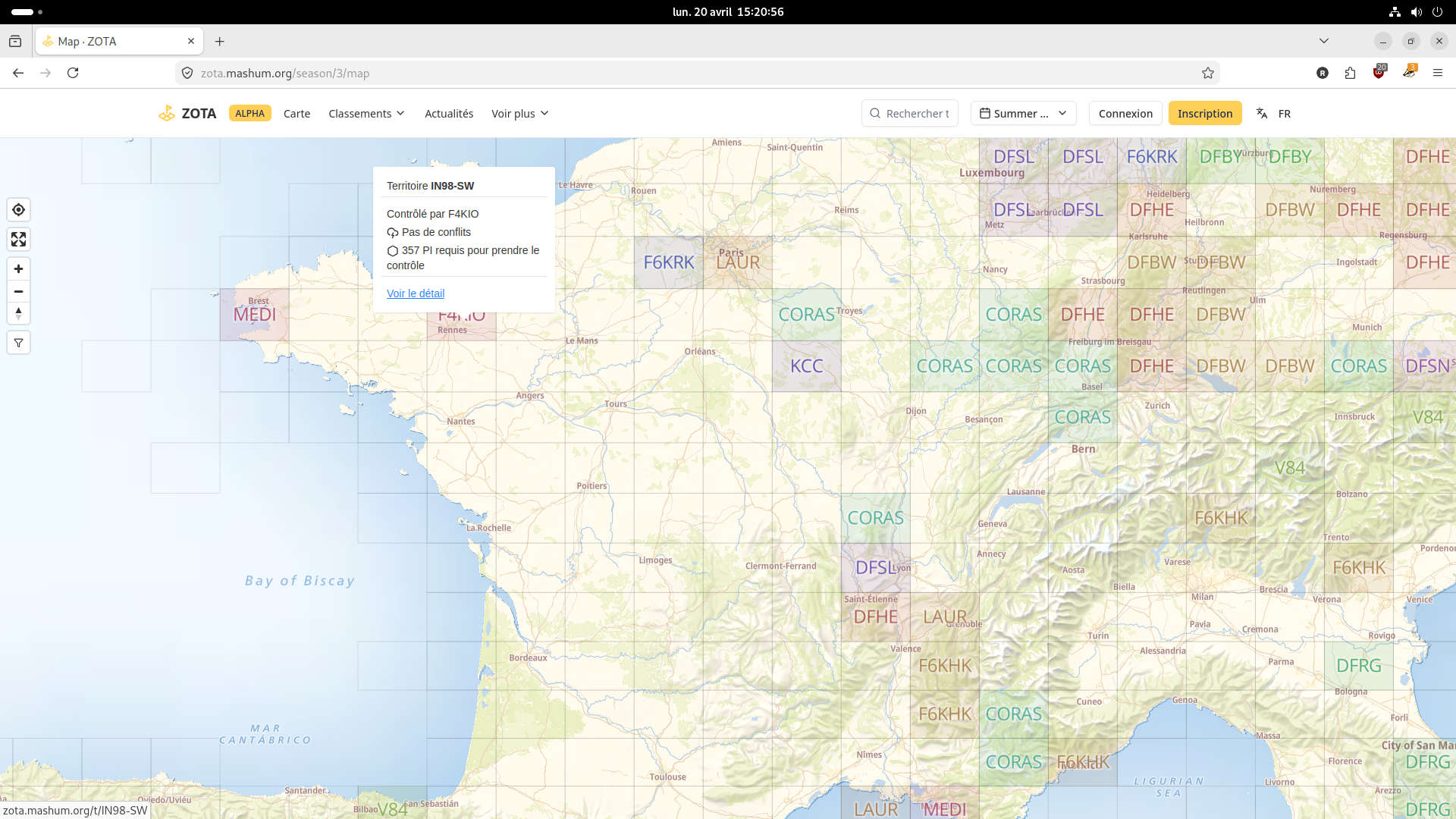Open the Summer season selector
Viewport: 1456px width, 819px height.
[1023, 113]
